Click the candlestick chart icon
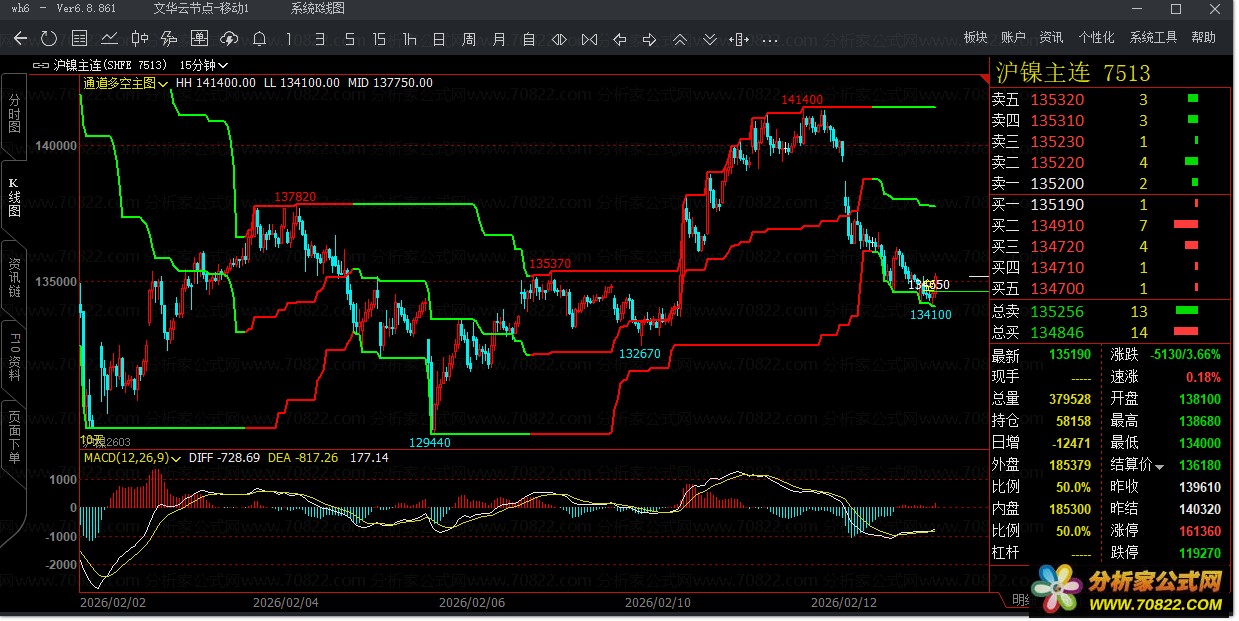1239x621 pixels. (x=139, y=39)
